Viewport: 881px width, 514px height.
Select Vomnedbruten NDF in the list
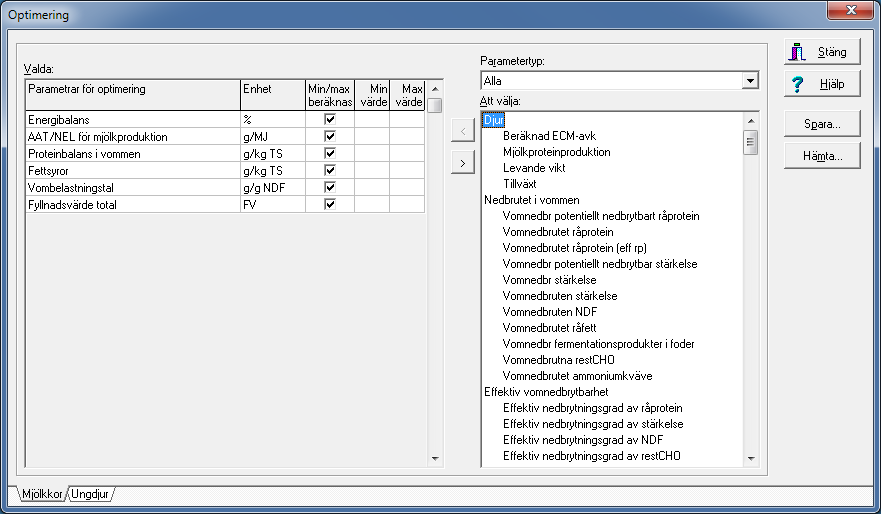tap(550, 312)
